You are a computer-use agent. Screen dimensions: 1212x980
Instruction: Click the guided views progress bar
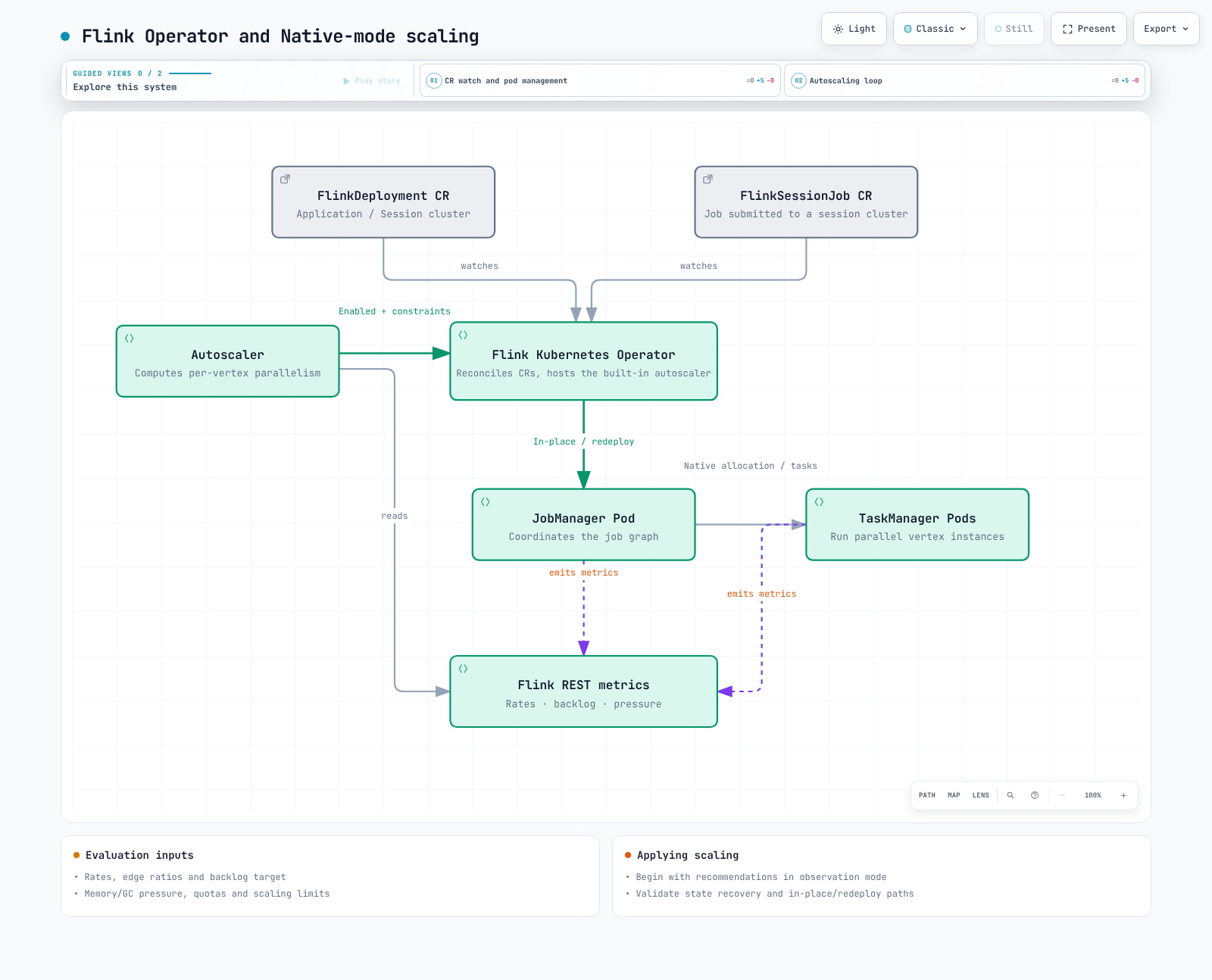(x=190, y=73)
